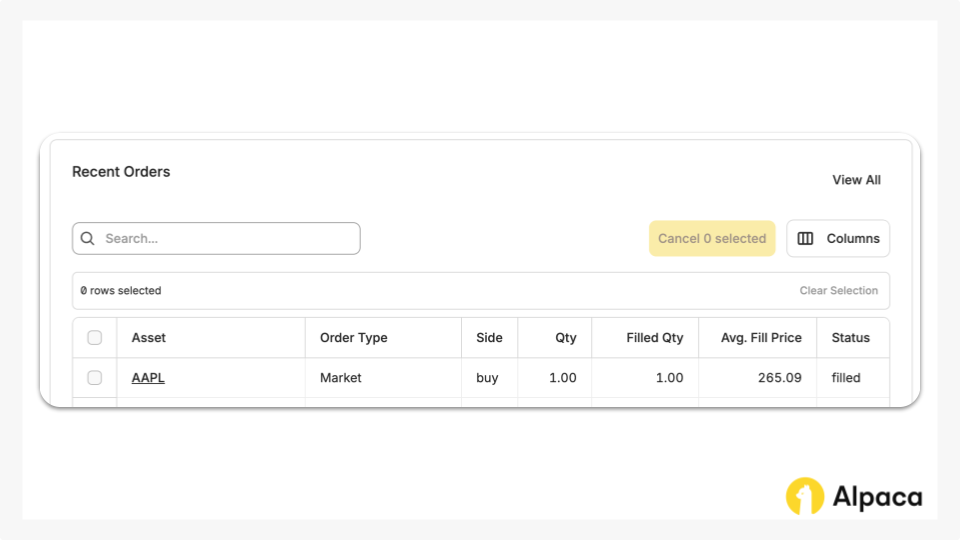The image size is (960, 540).
Task: Click the Market order type cell
Action: (341, 378)
